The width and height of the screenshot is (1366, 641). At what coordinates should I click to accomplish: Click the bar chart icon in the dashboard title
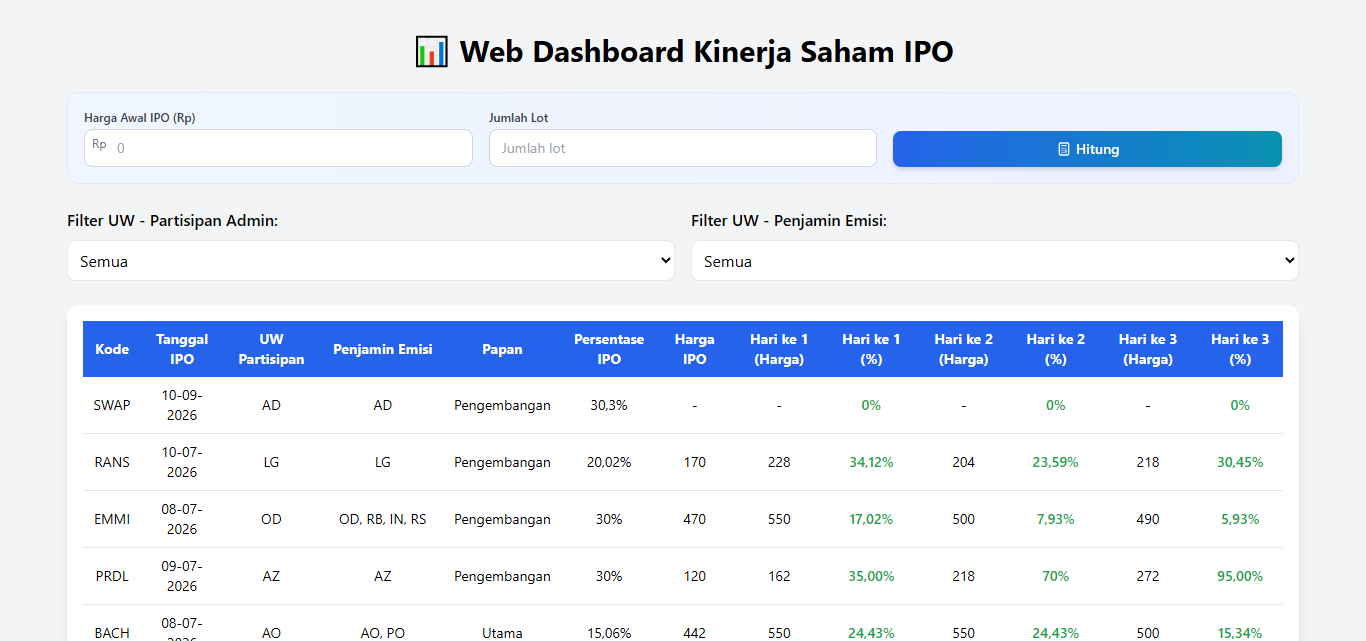(432, 51)
